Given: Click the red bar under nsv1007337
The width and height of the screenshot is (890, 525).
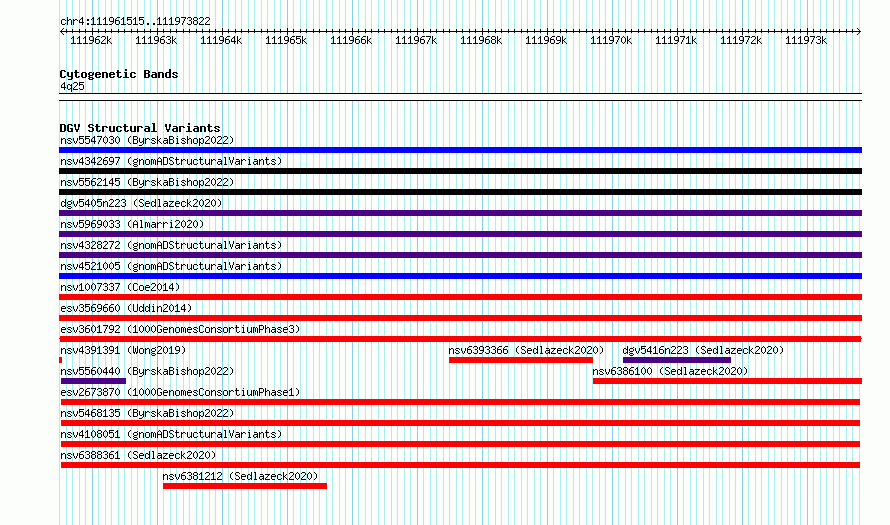Looking at the screenshot, I should click(460, 297).
